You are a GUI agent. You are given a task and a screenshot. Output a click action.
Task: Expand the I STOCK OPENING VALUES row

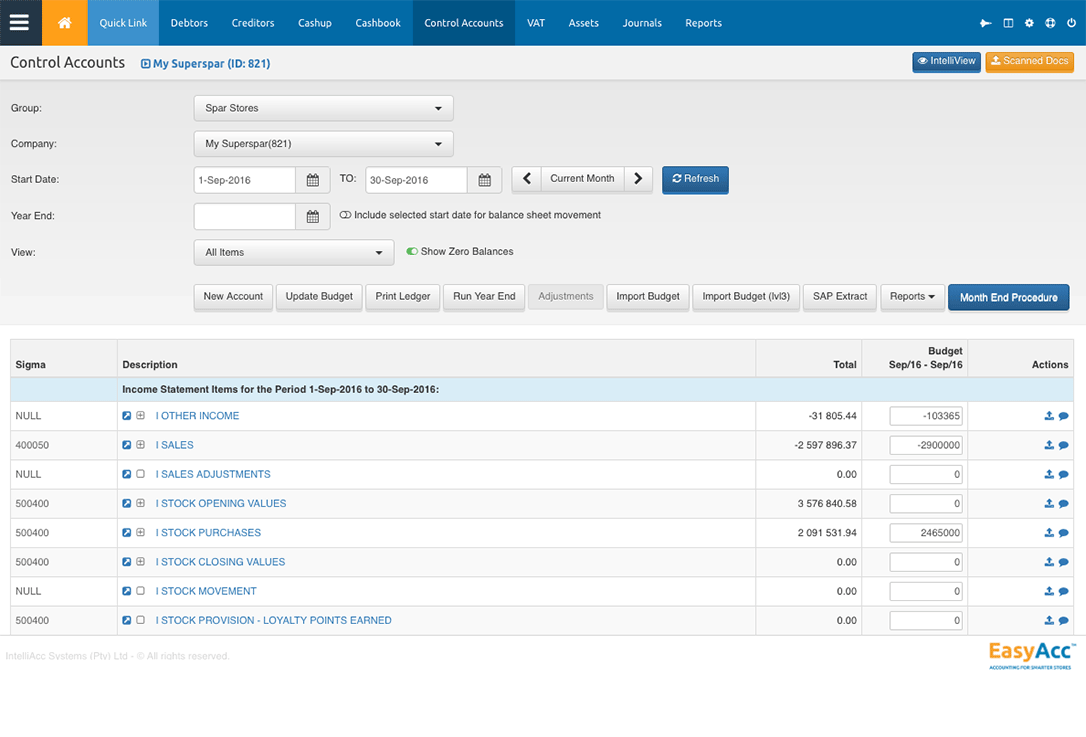[x=141, y=503]
